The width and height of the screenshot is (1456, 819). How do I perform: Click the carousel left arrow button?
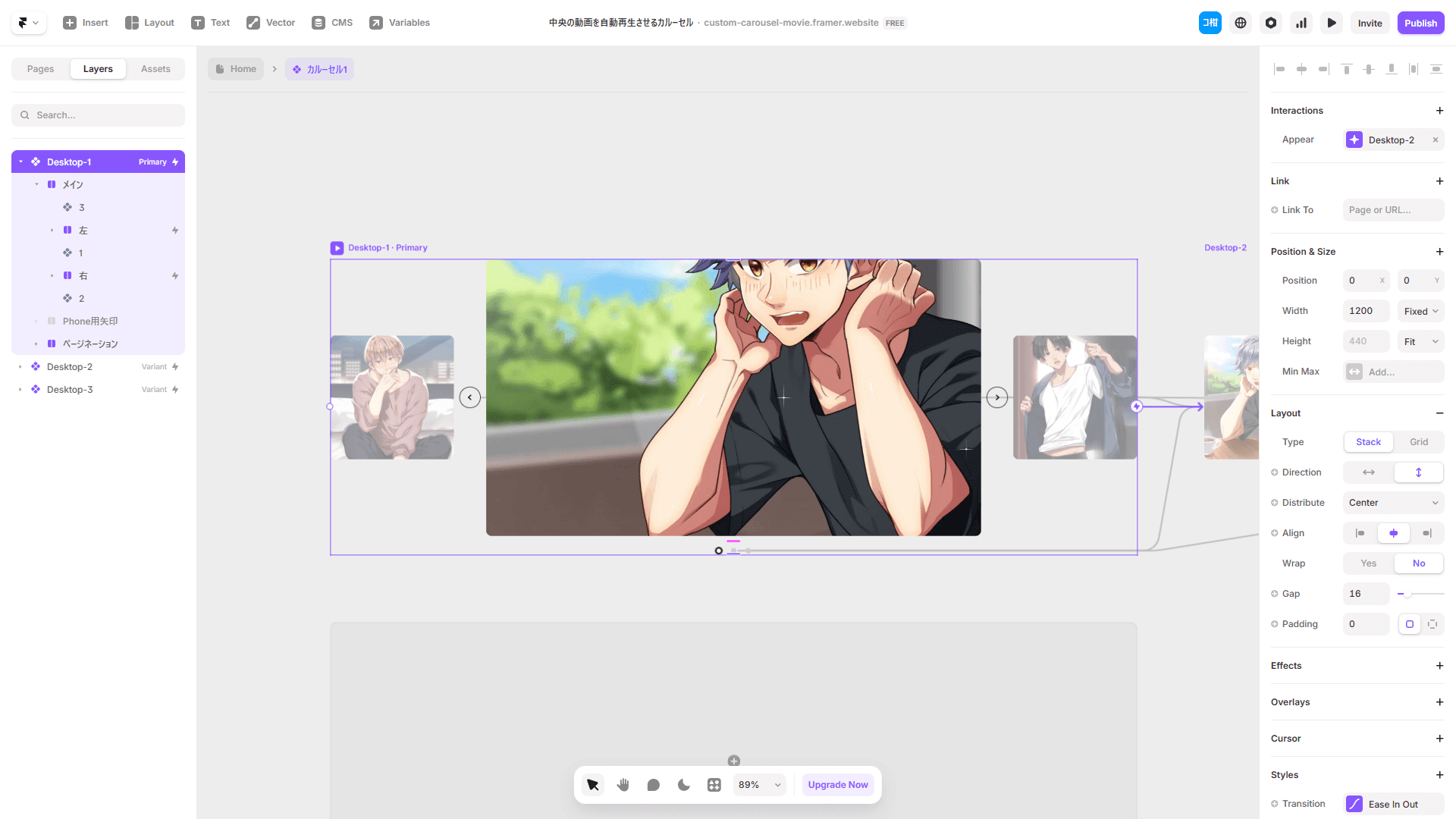(470, 397)
